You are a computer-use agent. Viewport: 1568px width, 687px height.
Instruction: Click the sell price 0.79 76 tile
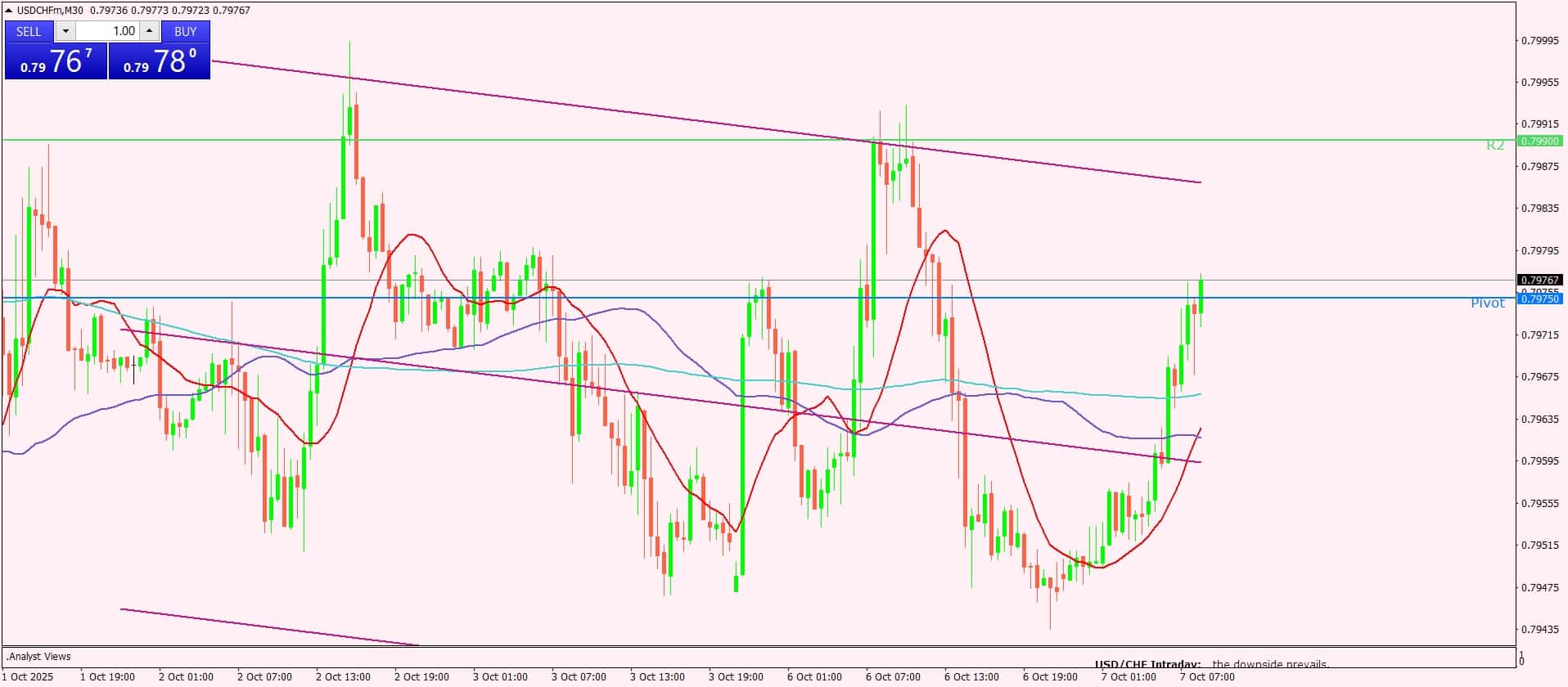click(56, 61)
